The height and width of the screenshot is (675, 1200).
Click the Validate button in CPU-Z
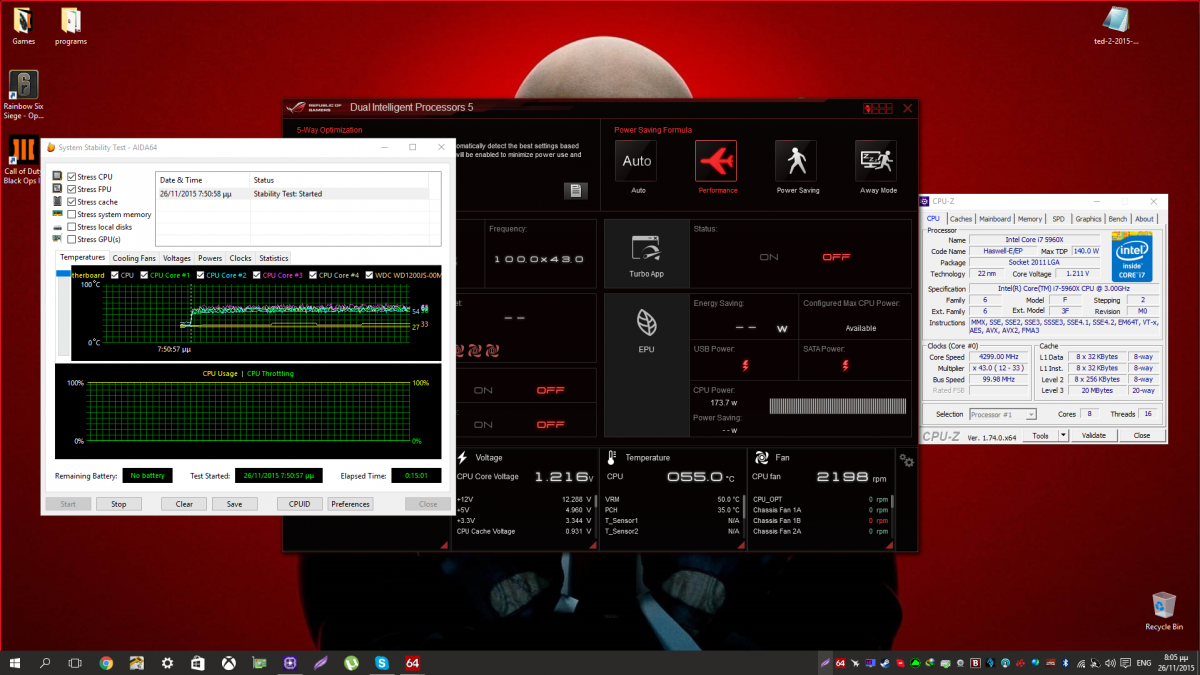click(1094, 436)
